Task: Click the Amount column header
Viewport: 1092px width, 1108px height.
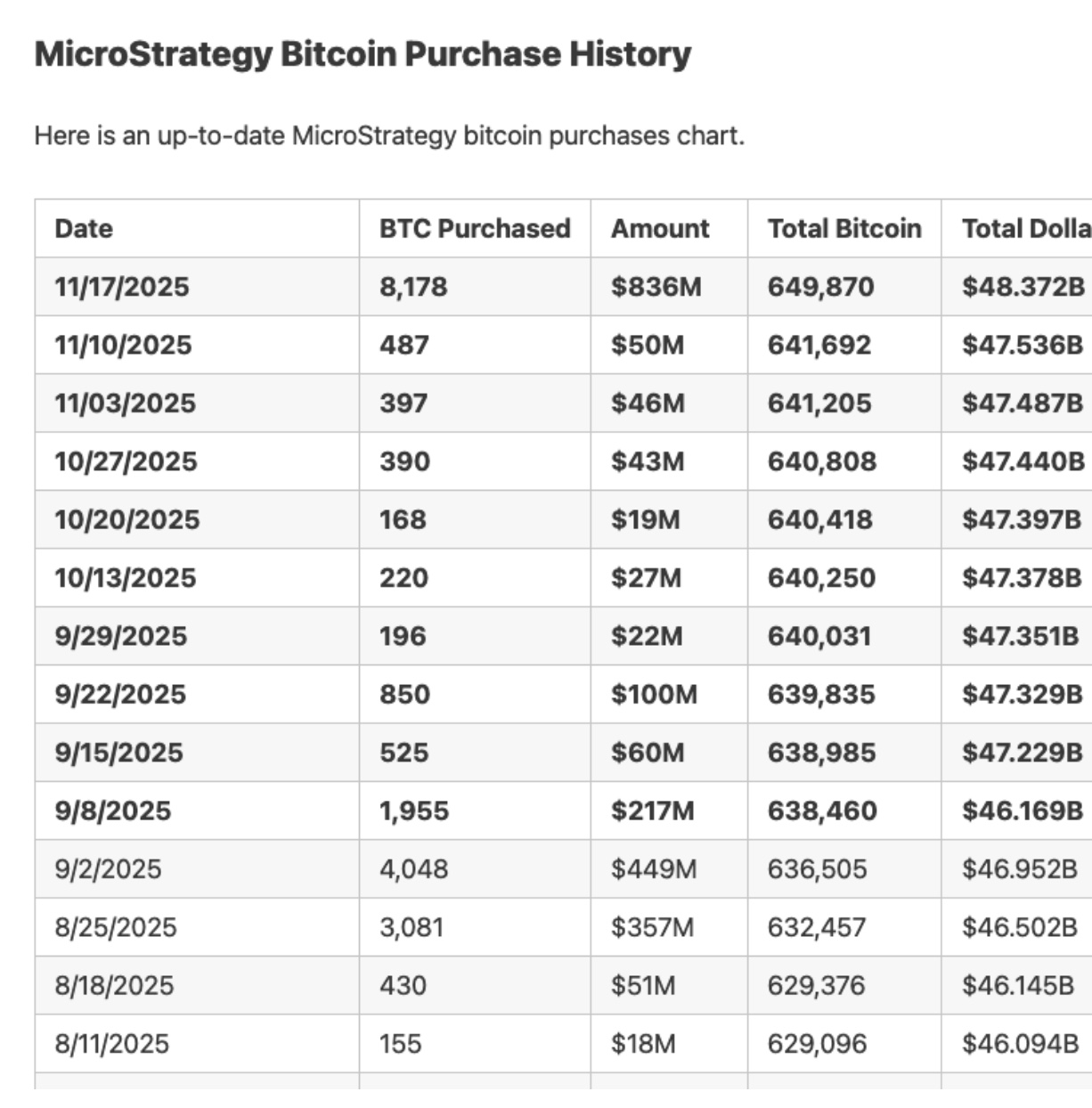Action: (x=660, y=229)
